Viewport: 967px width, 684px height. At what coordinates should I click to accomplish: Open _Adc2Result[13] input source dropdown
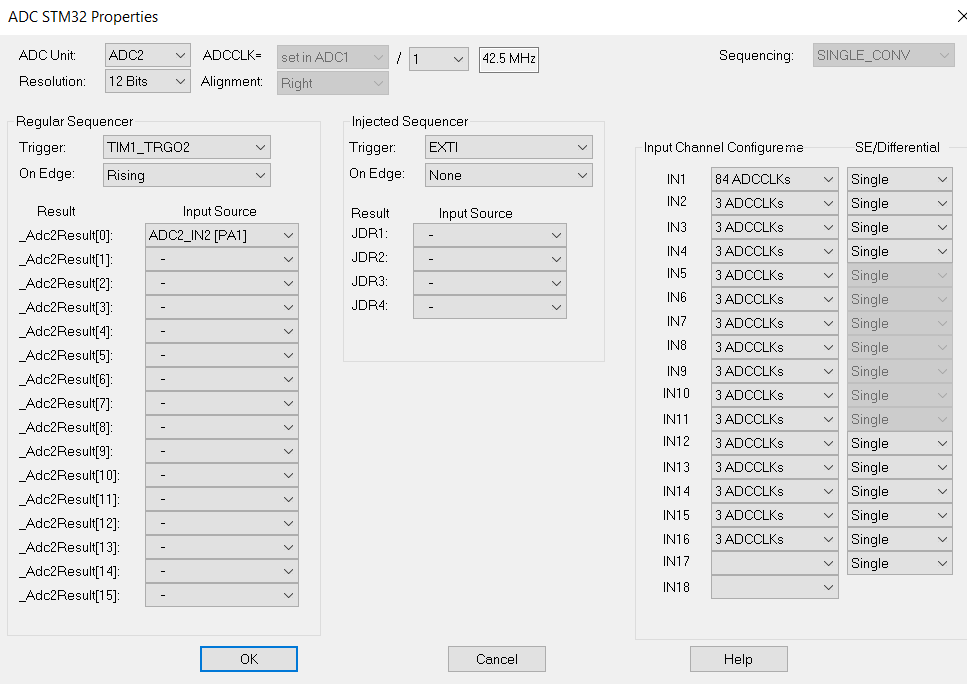pos(222,548)
